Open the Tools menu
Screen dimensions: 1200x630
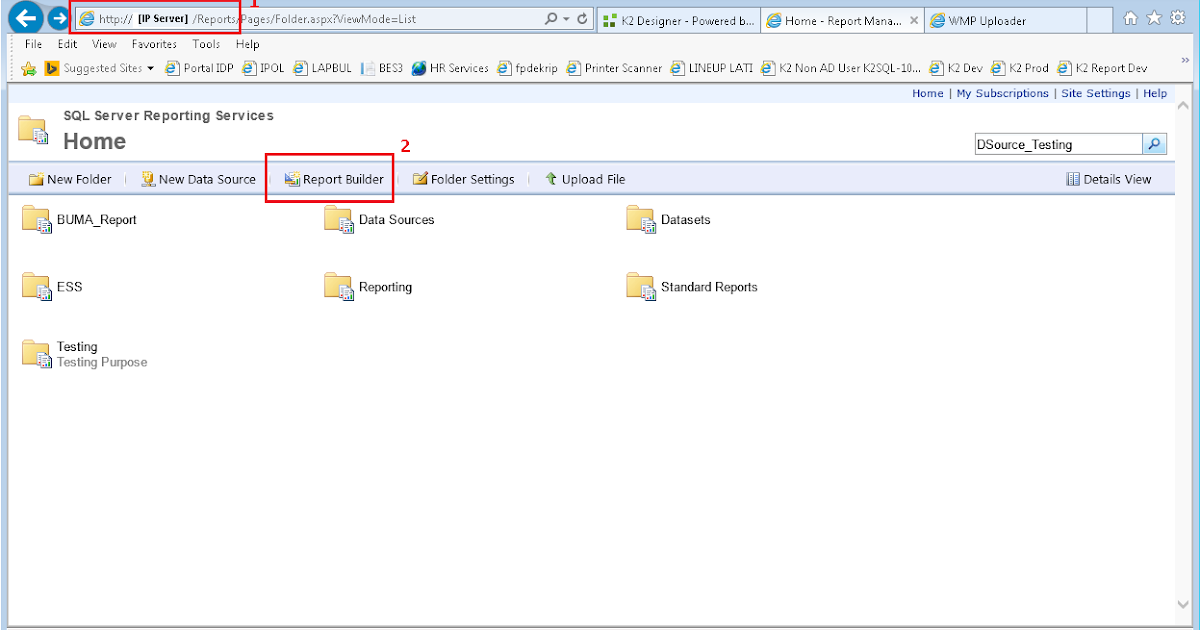[x=206, y=44]
